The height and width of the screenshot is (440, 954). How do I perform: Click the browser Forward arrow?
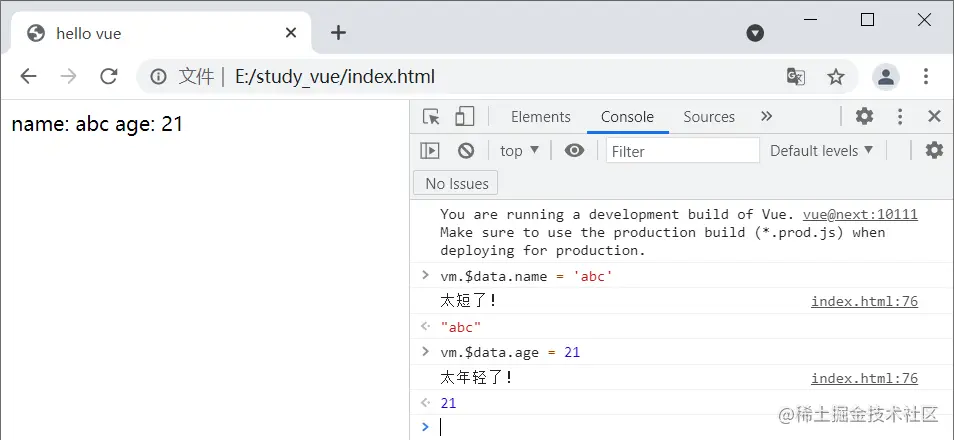pyautogui.click(x=68, y=76)
